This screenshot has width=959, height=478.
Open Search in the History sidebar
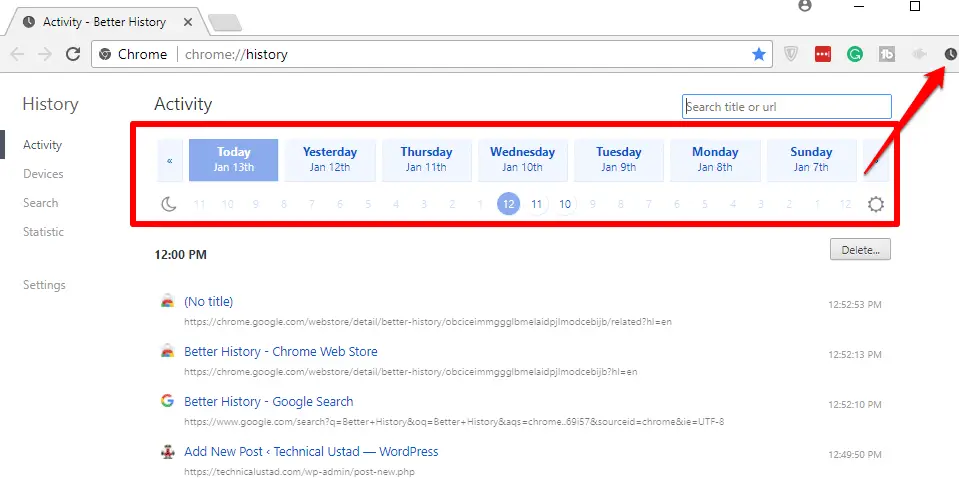click(40, 202)
